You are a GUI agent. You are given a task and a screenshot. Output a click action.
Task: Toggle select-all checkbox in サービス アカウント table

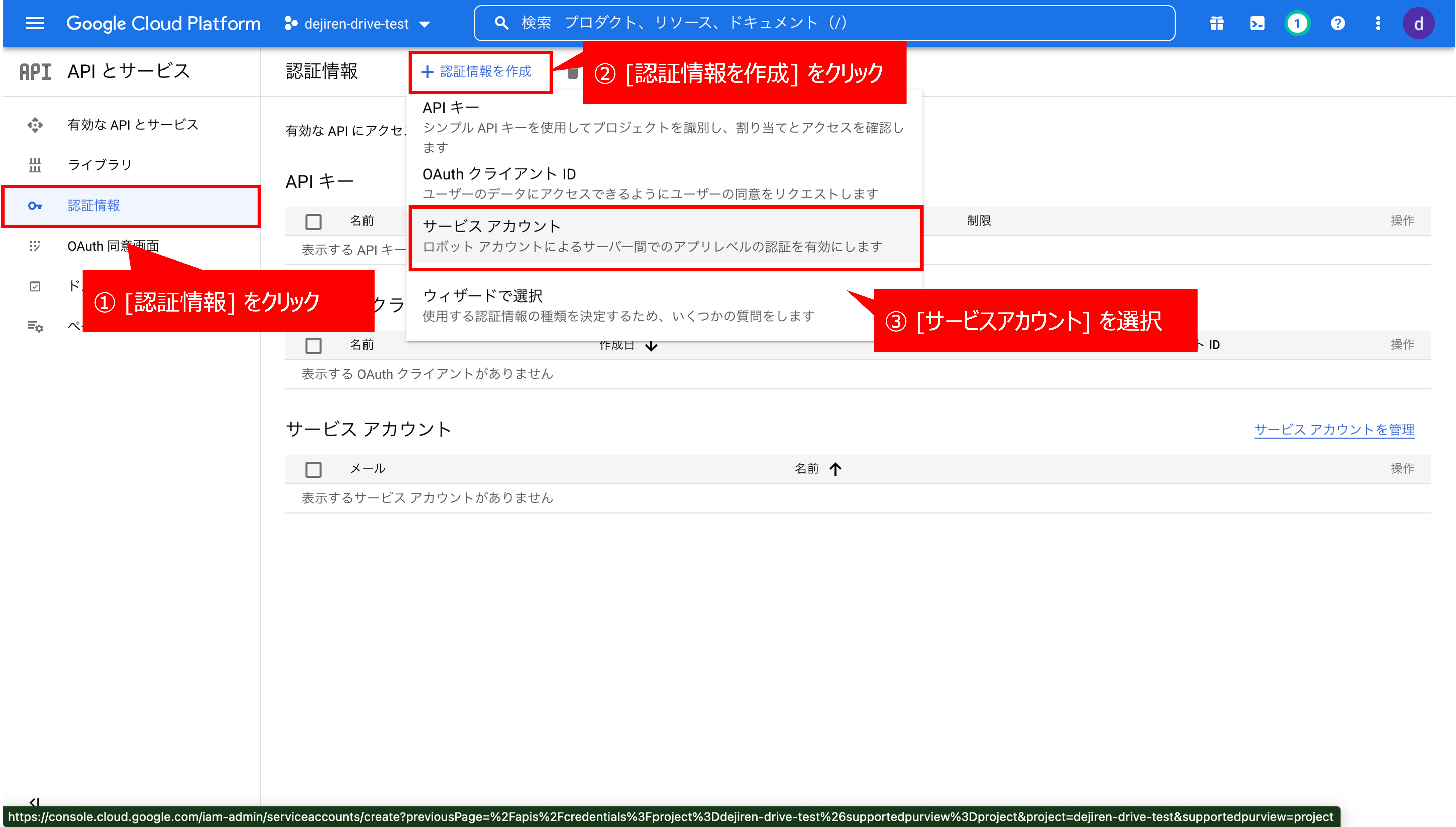point(313,470)
